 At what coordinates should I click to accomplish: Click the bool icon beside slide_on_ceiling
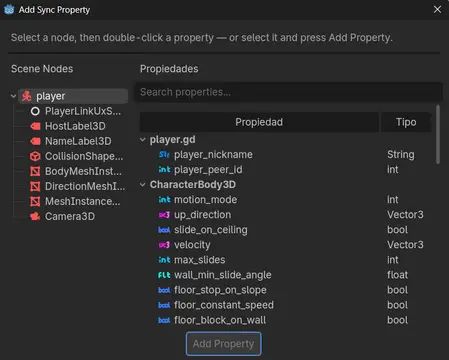[164, 230]
